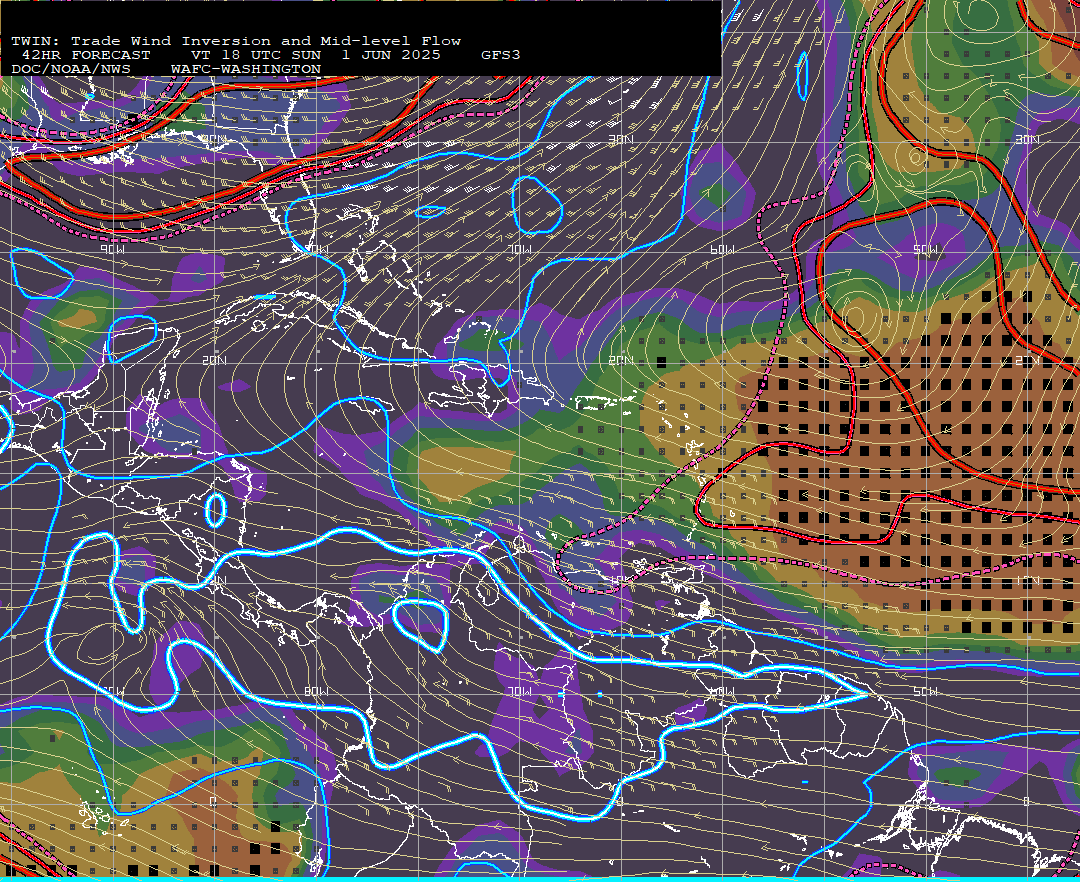Click the 0 equator label near northeast Brazil
1080x882 pixels.
[1027, 801]
